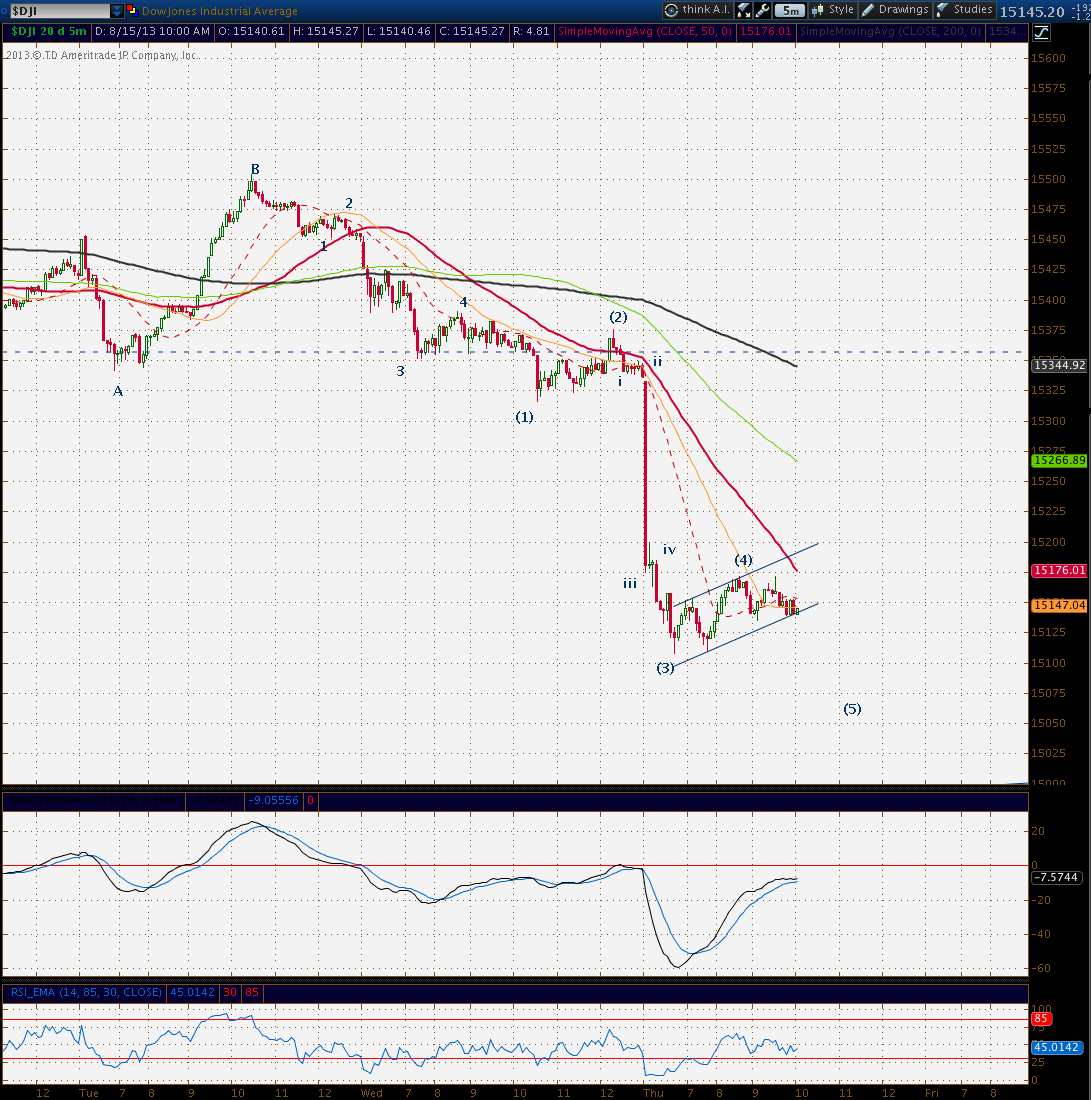Click the red 85 RSI parameter in header
1091x1100 pixels.
pos(252,992)
